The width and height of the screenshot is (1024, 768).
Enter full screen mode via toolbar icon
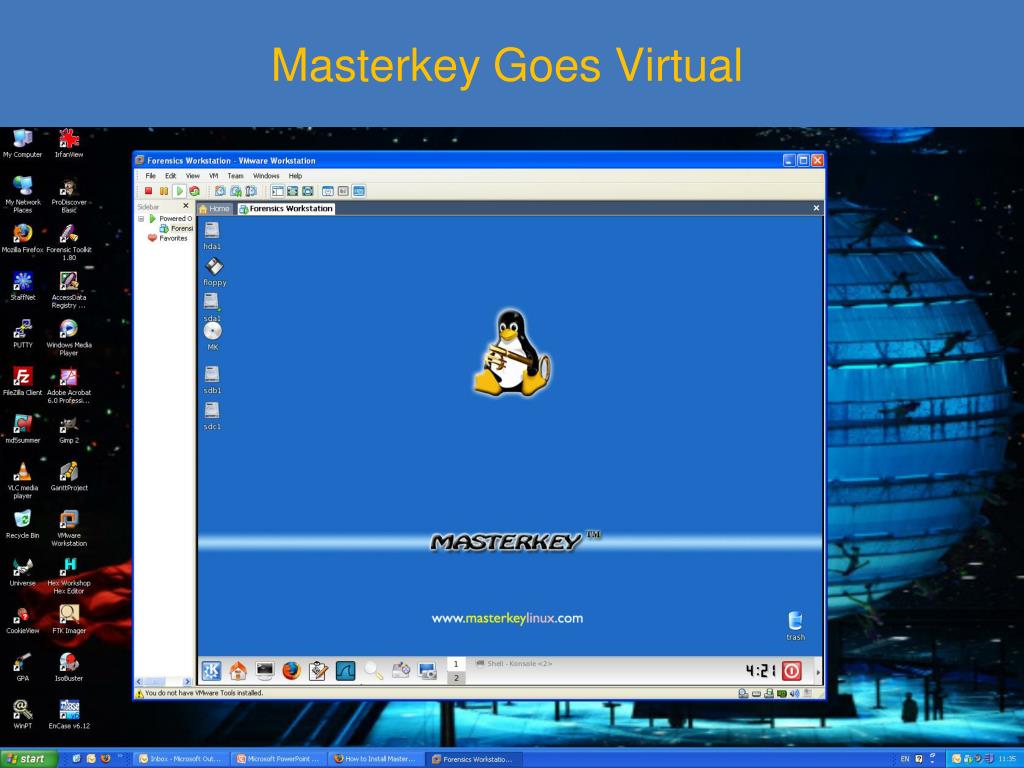pos(308,191)
